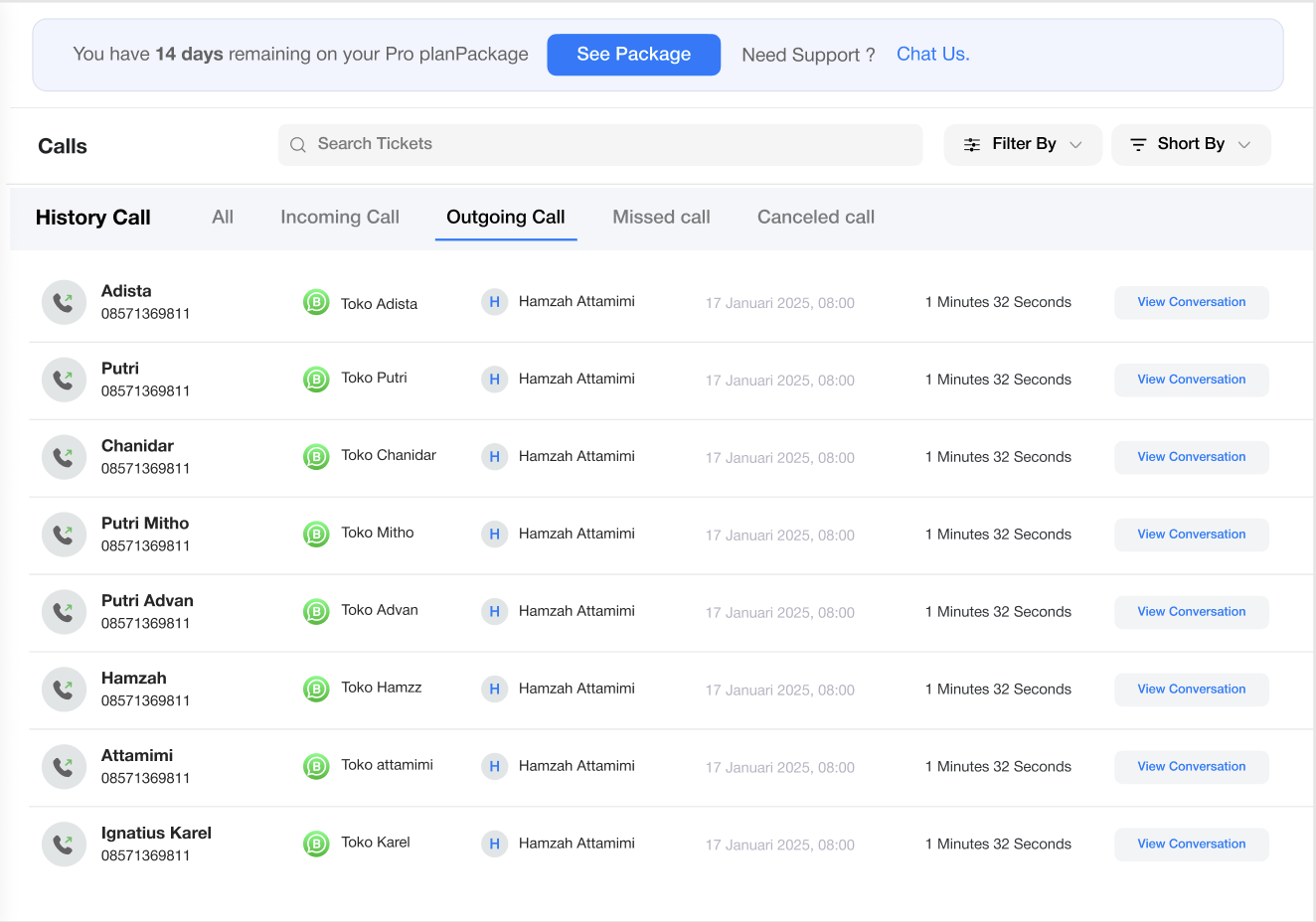
Task: Open the Canceled call tab
Action: coord(815,218)
